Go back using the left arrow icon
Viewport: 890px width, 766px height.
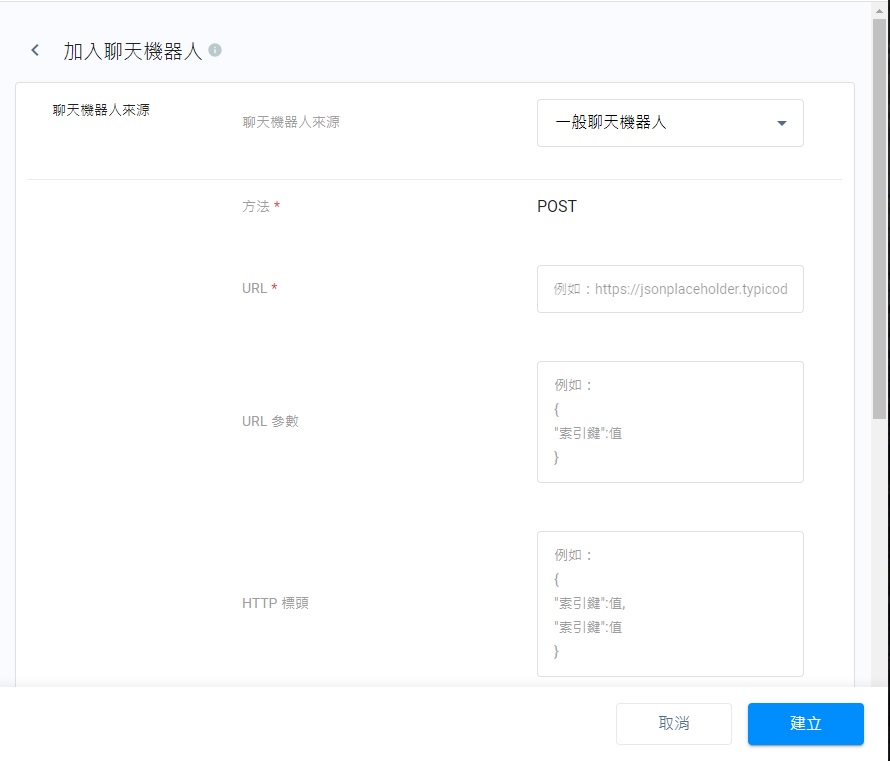tap(36, 50)
